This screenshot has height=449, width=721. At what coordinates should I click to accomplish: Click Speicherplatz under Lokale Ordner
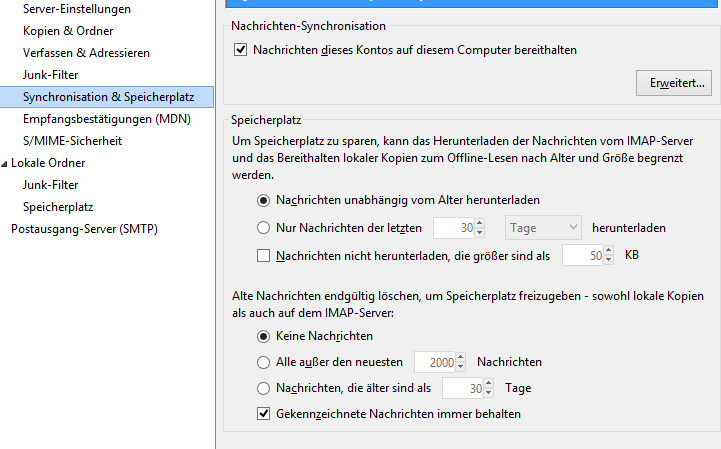pyautogui.click(x=58, y=207)
